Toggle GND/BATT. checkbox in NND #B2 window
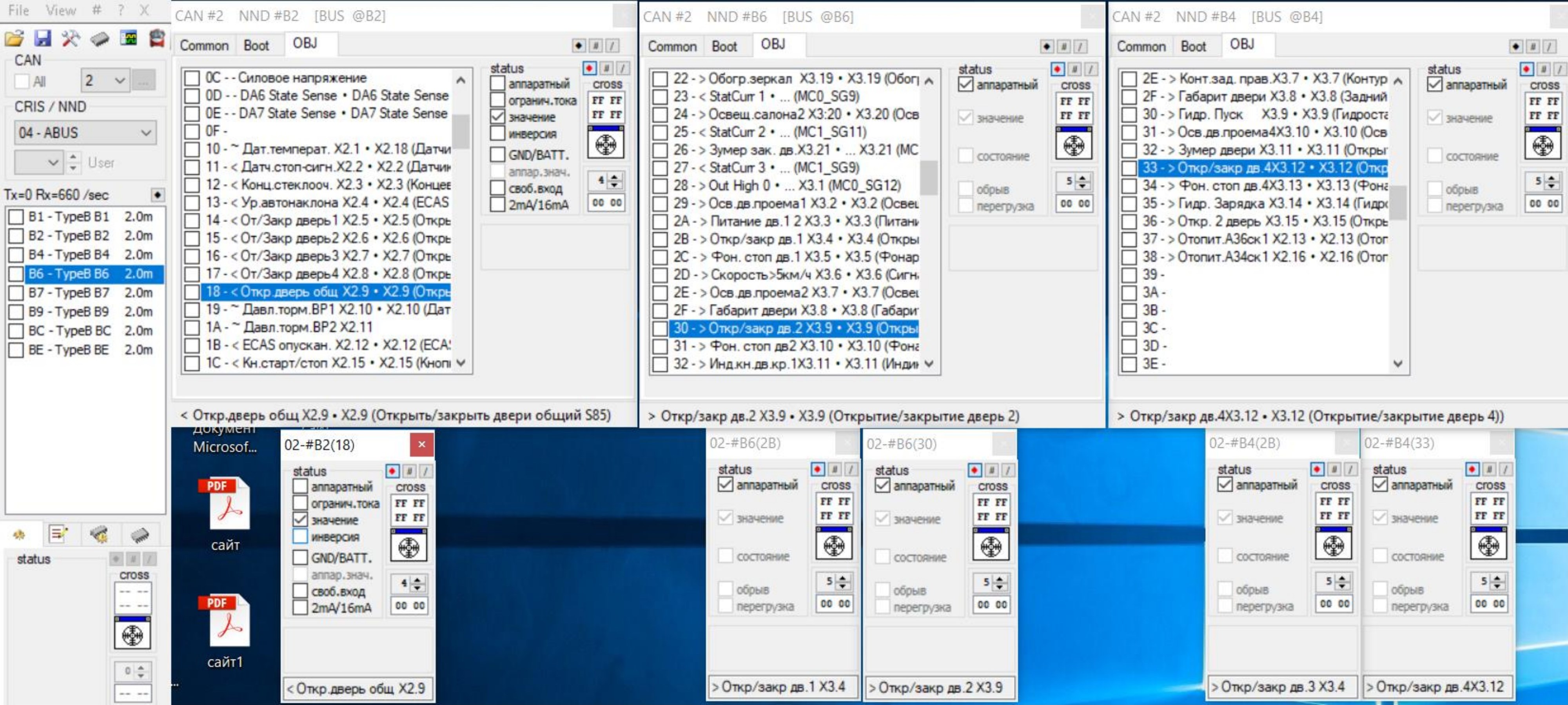Screen dimensions: 1568x705 pyautogui.click(x=498, y=154)
